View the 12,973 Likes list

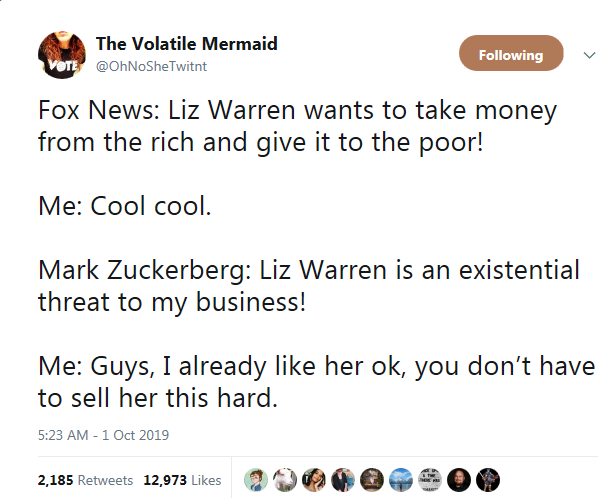pyautogui.click(x=182, y=481)
